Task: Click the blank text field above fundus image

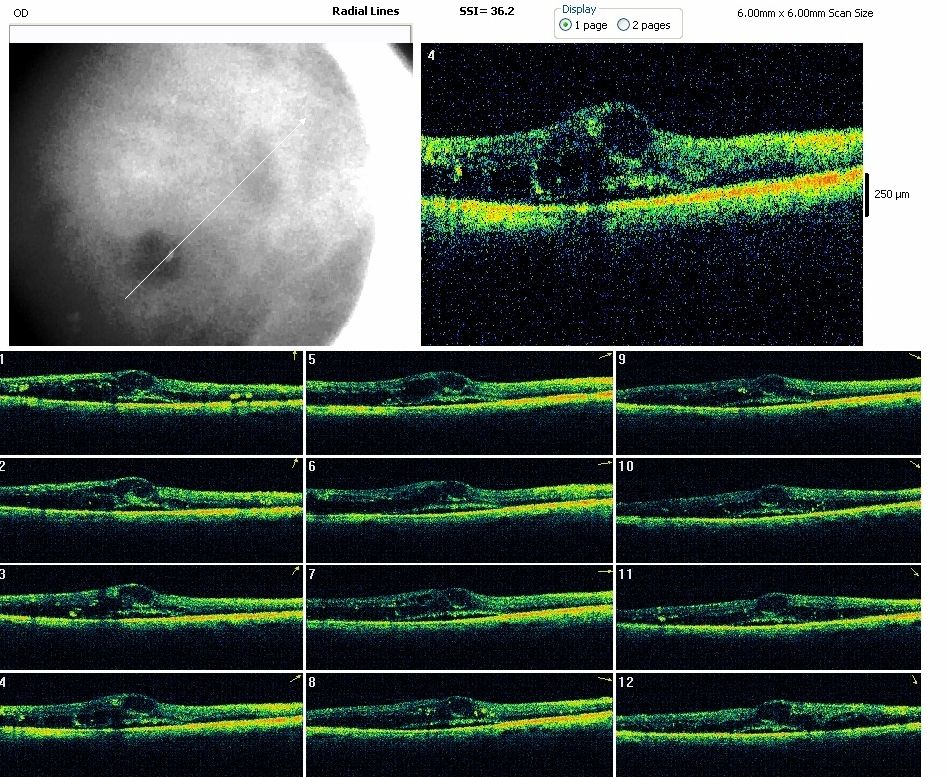Action: point(210,34)
